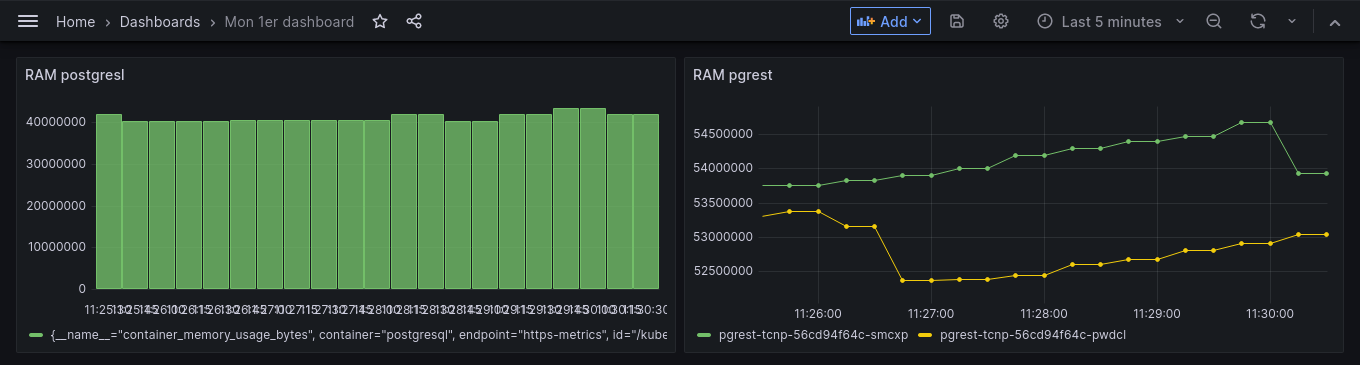Collapse the top toolbar with the chevron-up icon

pyautogui.click(x=1334, y=21)
